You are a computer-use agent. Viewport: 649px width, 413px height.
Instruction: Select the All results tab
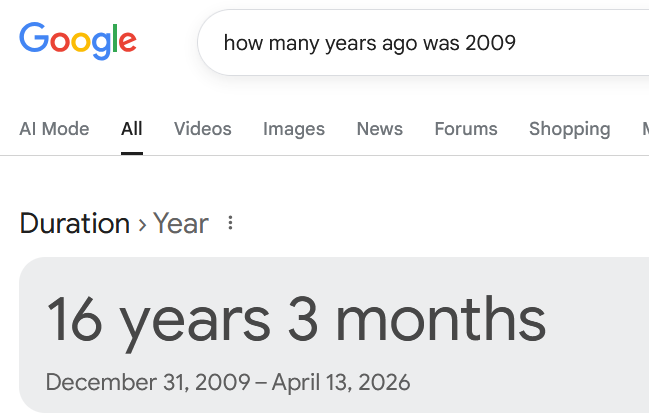point(132,129)
